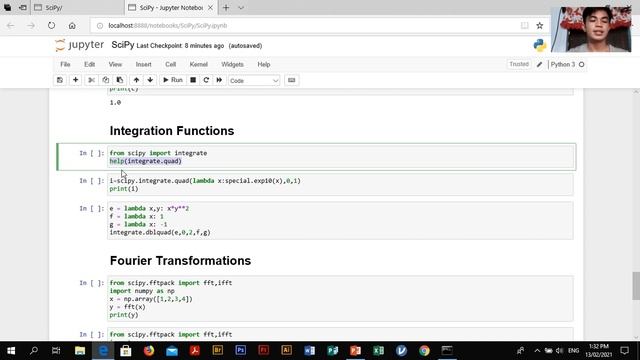Screen dimensions: 640x360
Task: Cut selected cells with scissors icon
Action: click(x=91, y=80)
